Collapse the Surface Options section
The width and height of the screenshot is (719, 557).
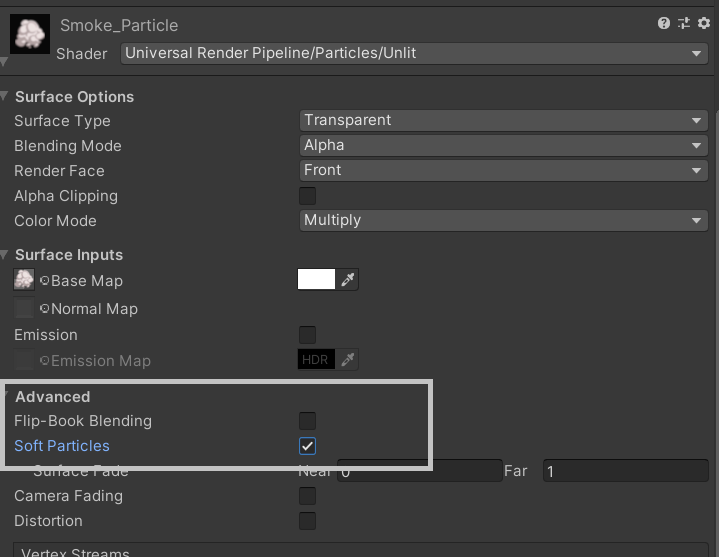point(6,96)
